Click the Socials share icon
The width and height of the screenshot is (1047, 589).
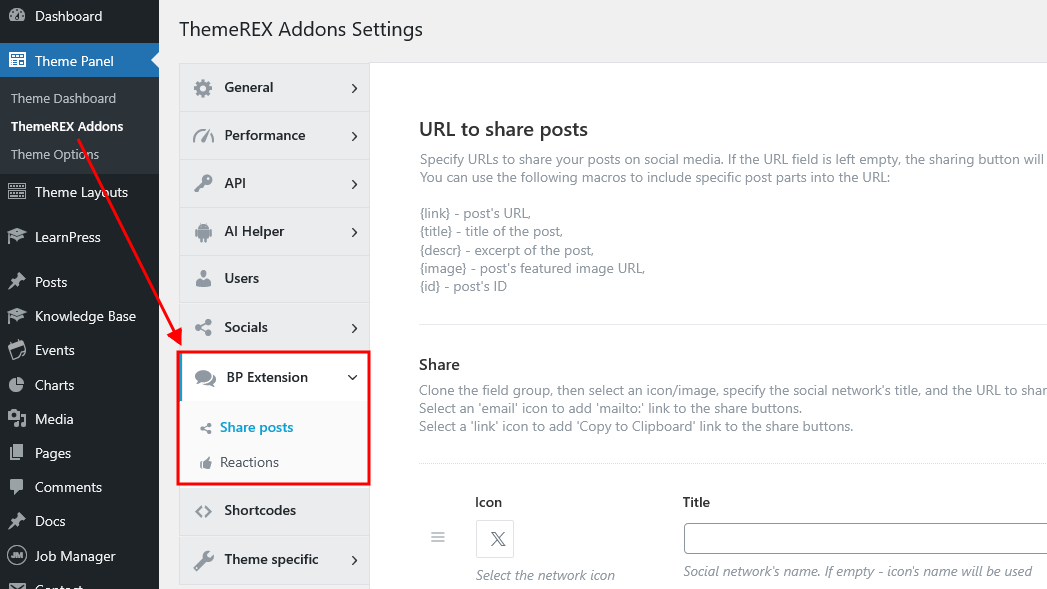coord(203,327)
